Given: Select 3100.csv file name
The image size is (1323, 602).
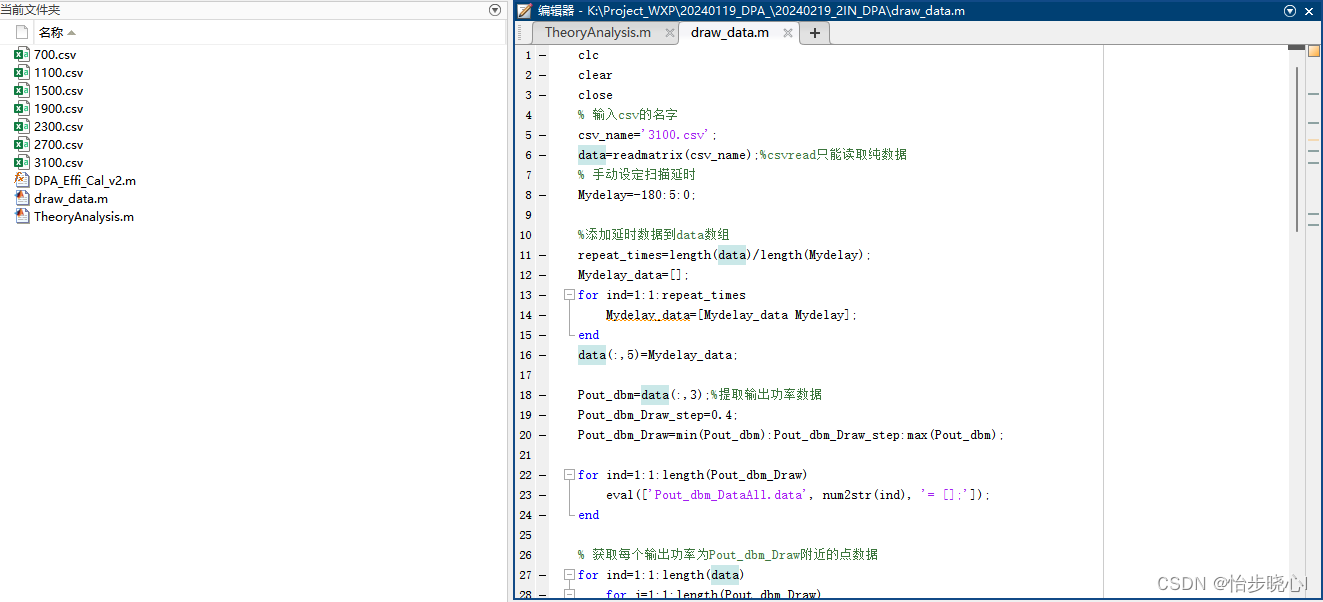Looking at the screenshot, I should click(59, 163).
